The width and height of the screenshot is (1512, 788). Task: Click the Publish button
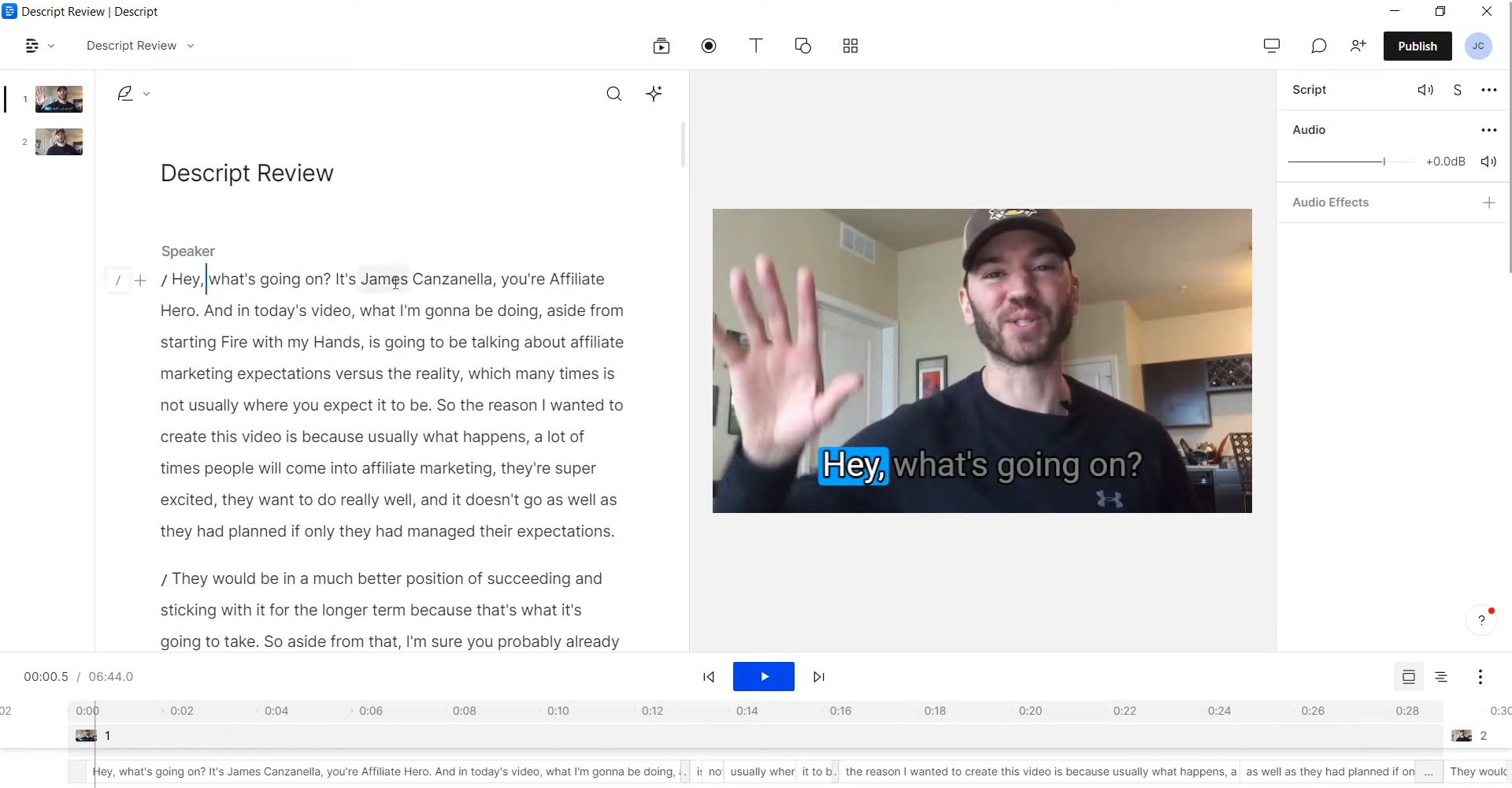point(1417,46)
